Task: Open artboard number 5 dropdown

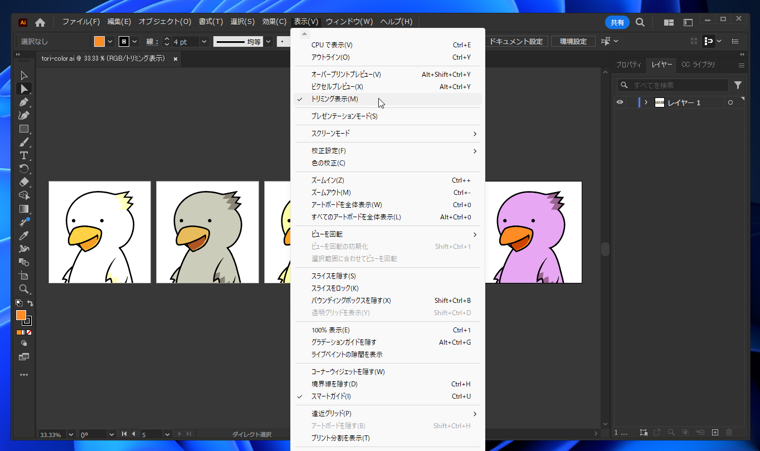Action: [167, 435]
